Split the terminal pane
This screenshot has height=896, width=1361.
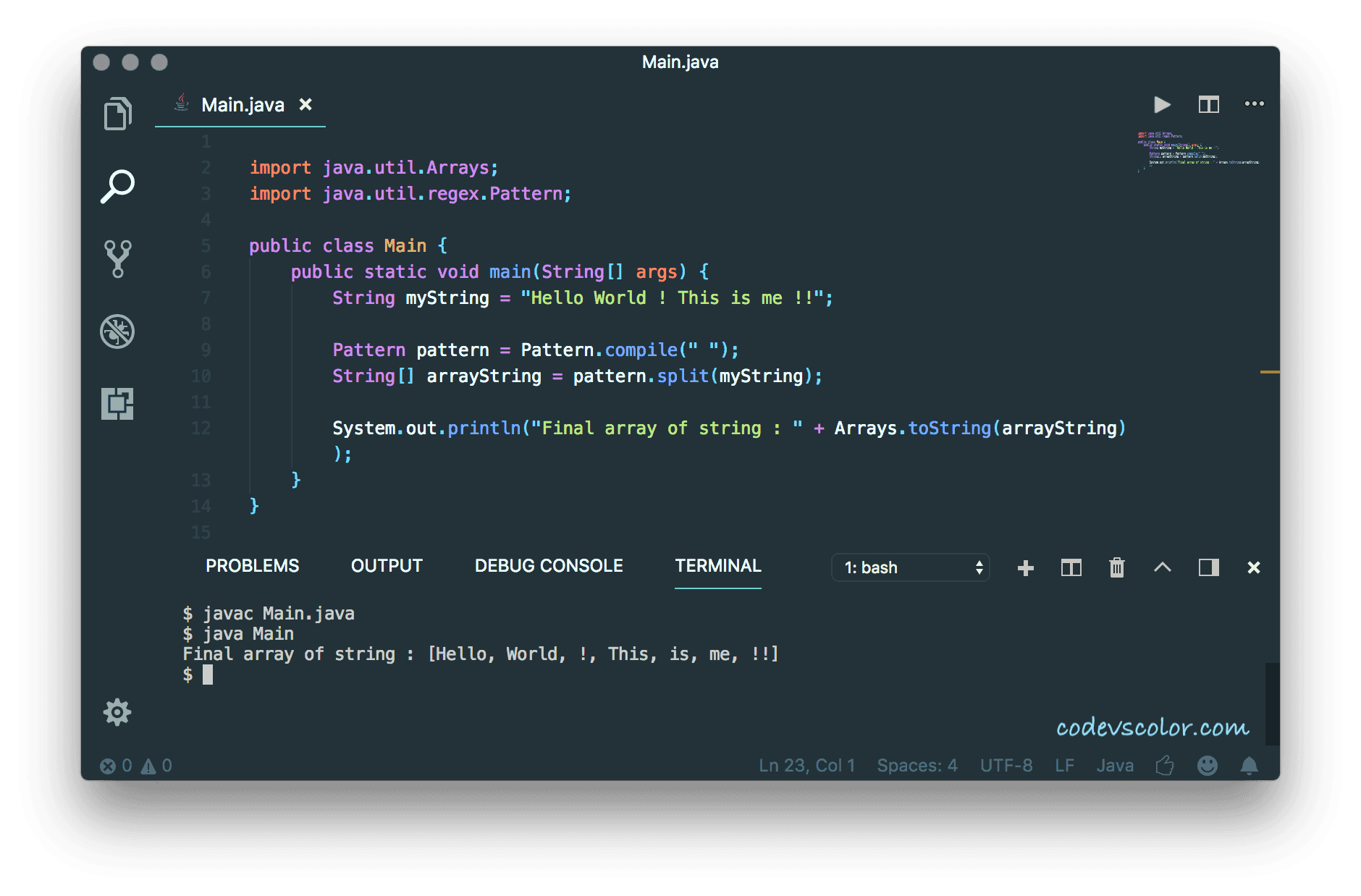(x=1071, y=568)
